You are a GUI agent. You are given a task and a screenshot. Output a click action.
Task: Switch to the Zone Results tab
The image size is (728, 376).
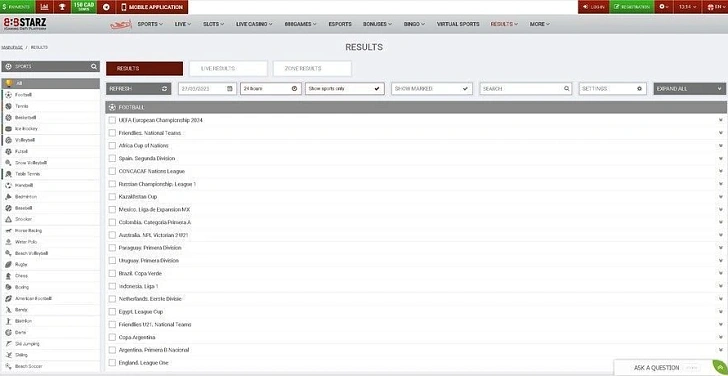point(312,69)
